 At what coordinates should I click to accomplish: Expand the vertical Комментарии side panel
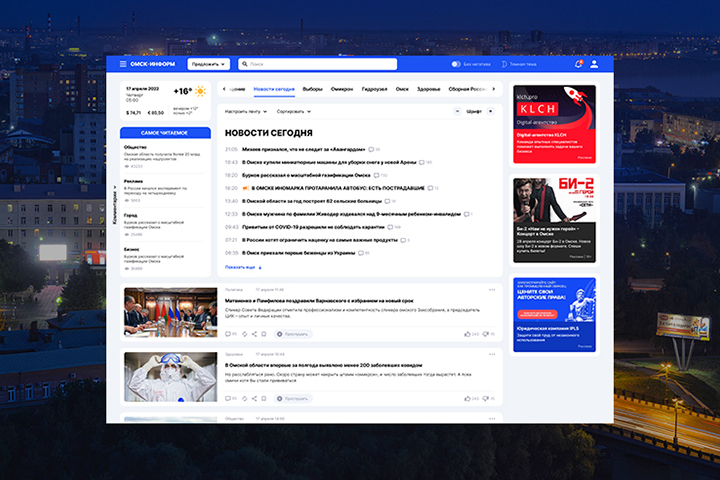click(115, 205)
